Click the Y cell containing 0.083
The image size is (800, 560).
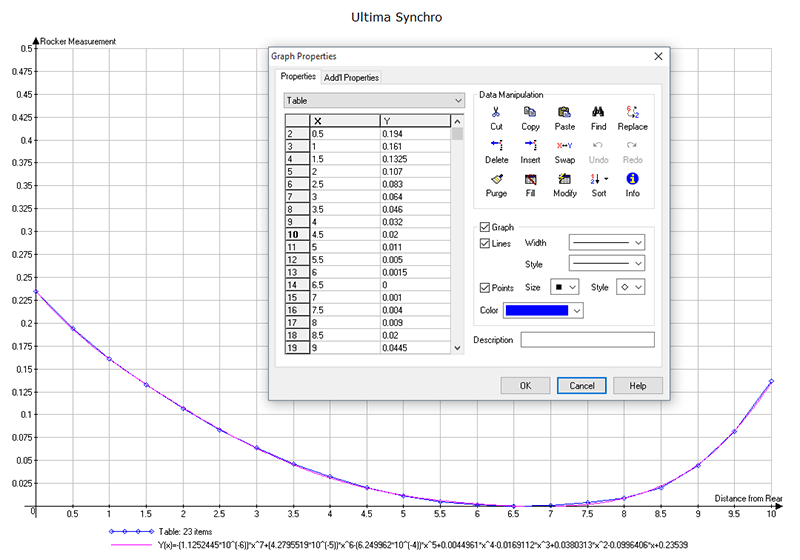(x=415, y=184)
